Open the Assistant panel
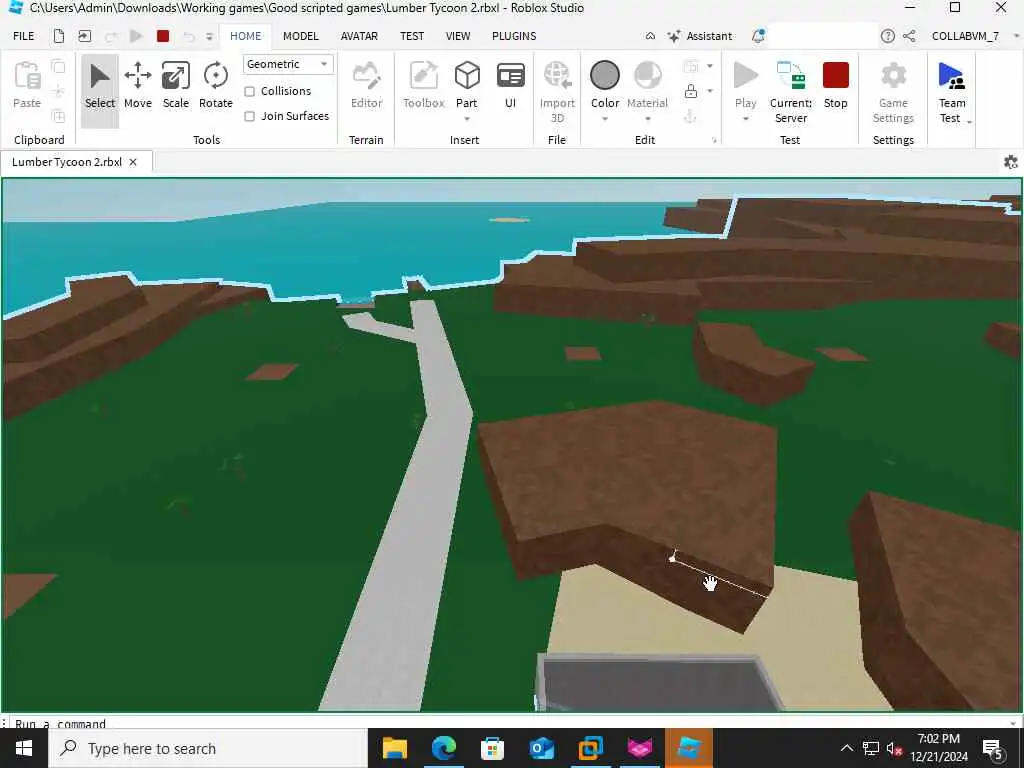This screenshot has width=1024, height=768. pos(700,36)
